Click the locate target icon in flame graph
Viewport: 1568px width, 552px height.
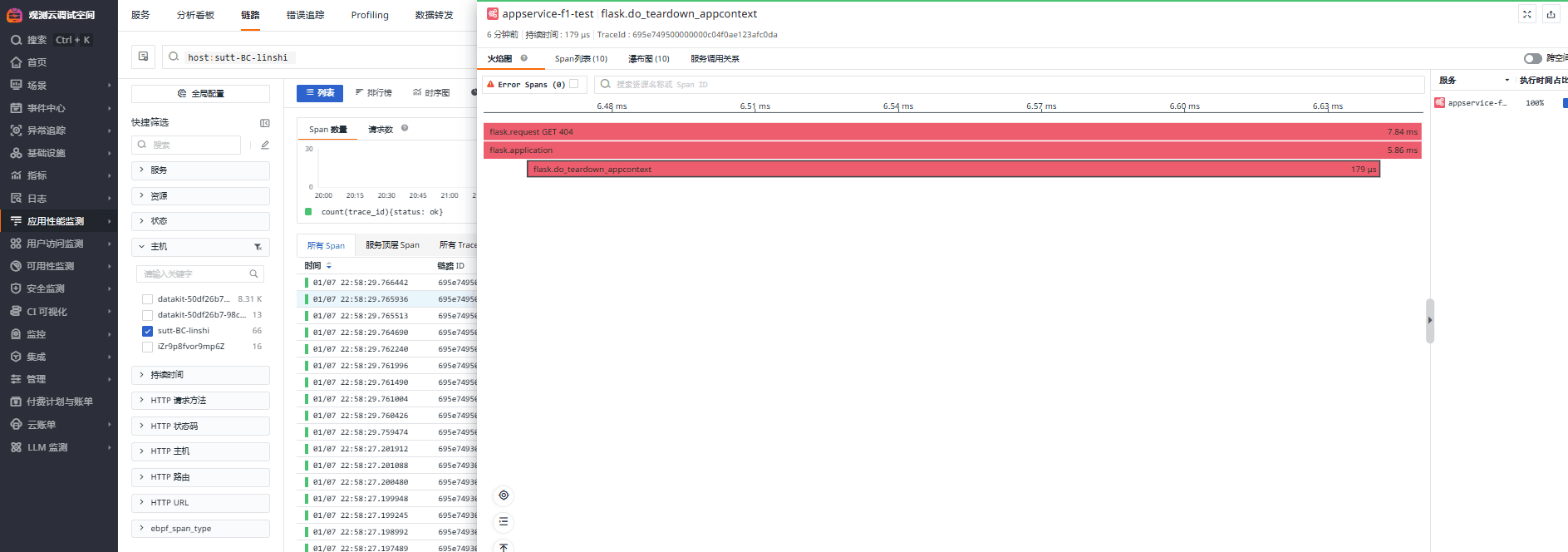[504, 495]
